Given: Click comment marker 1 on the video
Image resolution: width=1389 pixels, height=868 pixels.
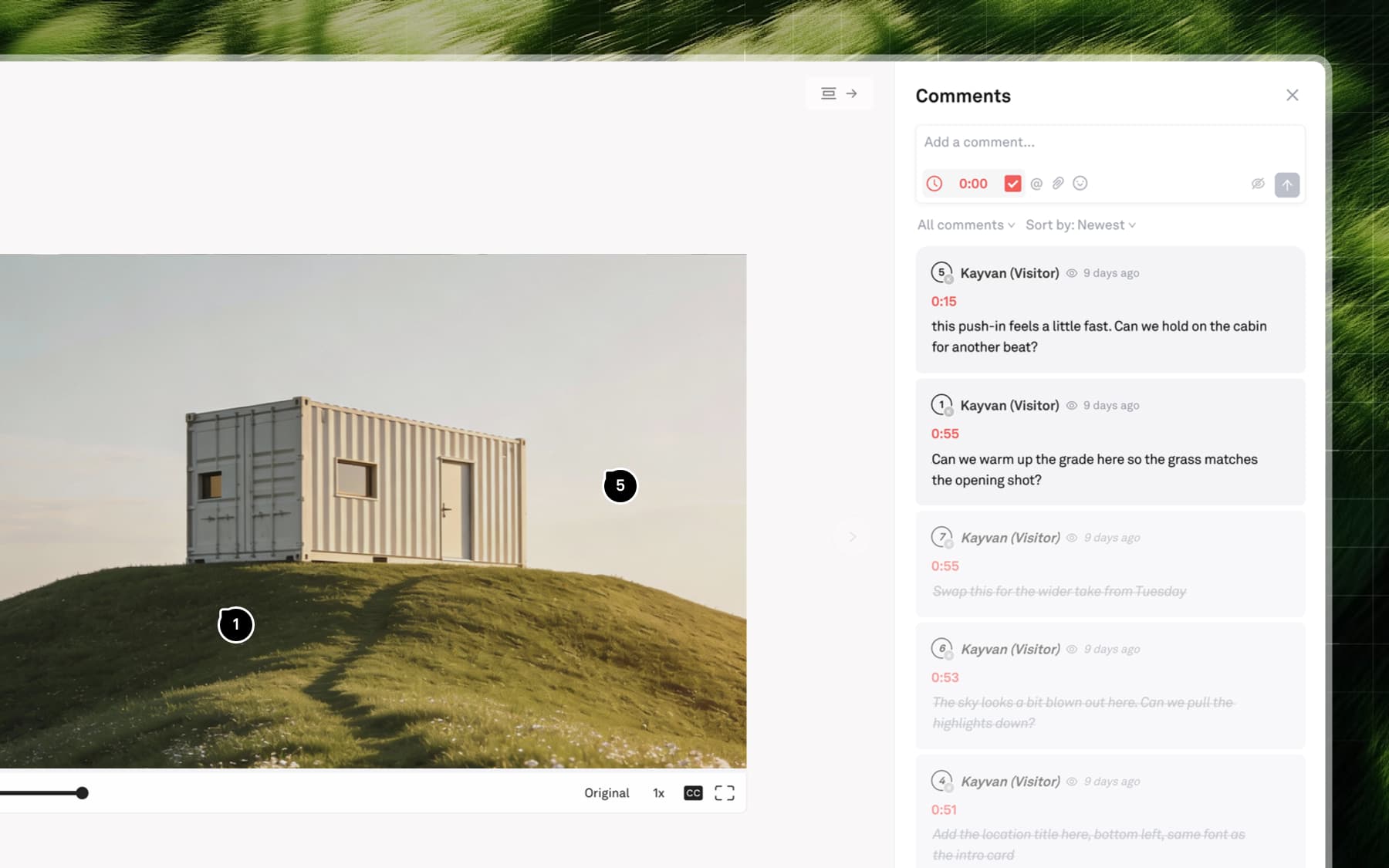Looking at the screenshot, I should pyautogui.click(x=236, y=625).
